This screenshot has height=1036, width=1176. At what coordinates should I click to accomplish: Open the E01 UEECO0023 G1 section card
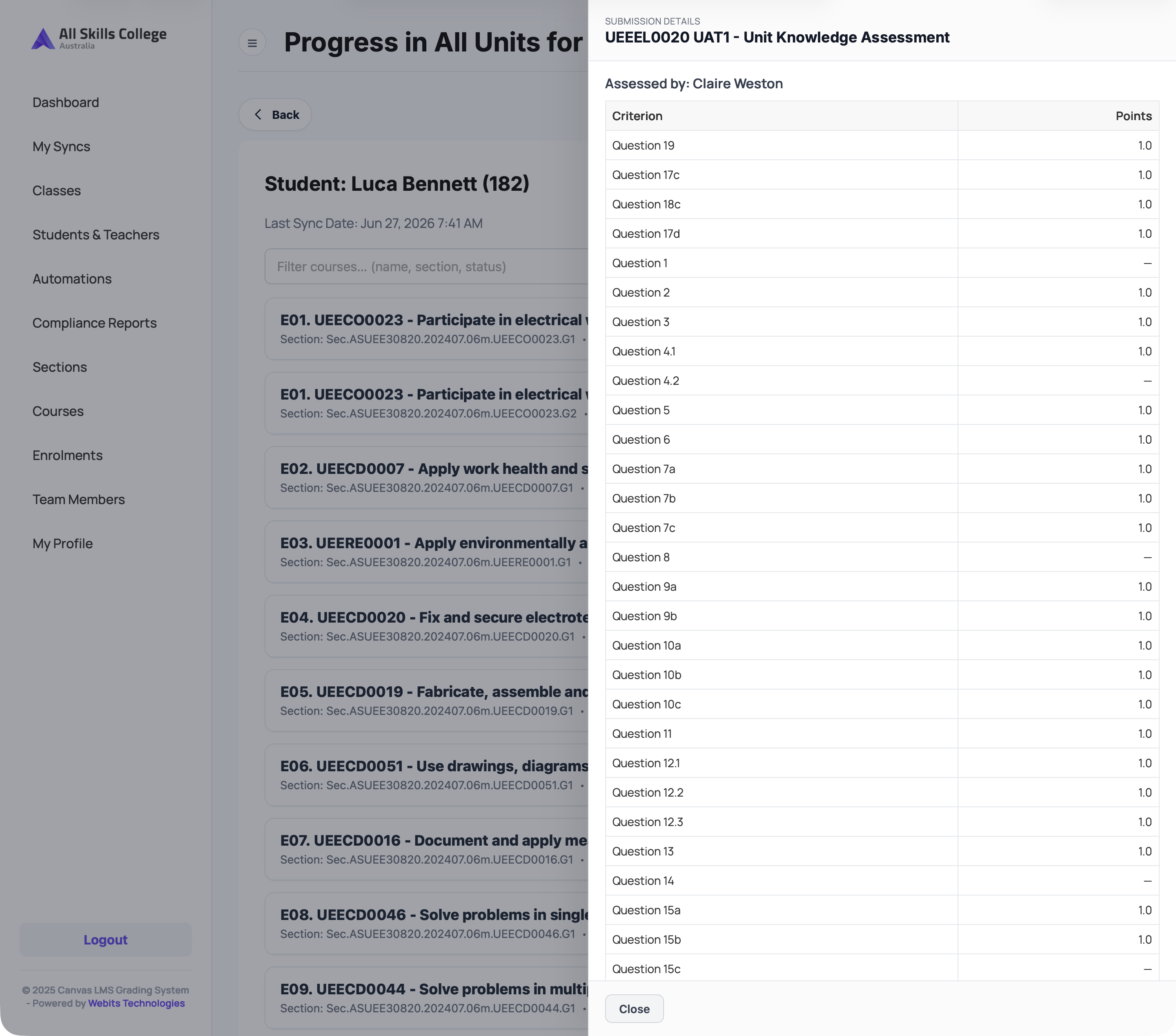click(426, 328)
